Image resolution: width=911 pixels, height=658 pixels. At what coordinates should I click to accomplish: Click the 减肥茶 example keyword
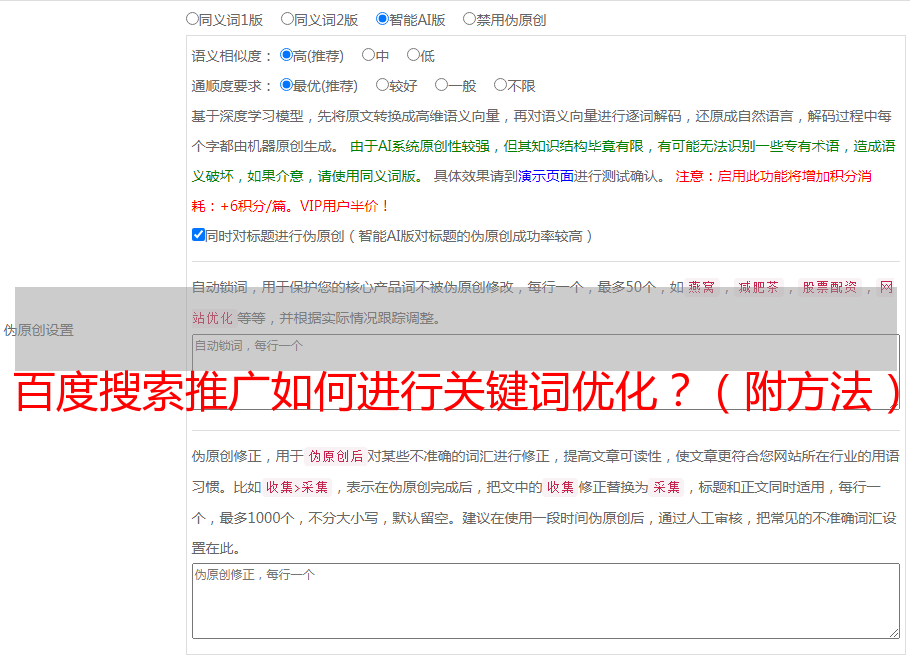(758, 287)
